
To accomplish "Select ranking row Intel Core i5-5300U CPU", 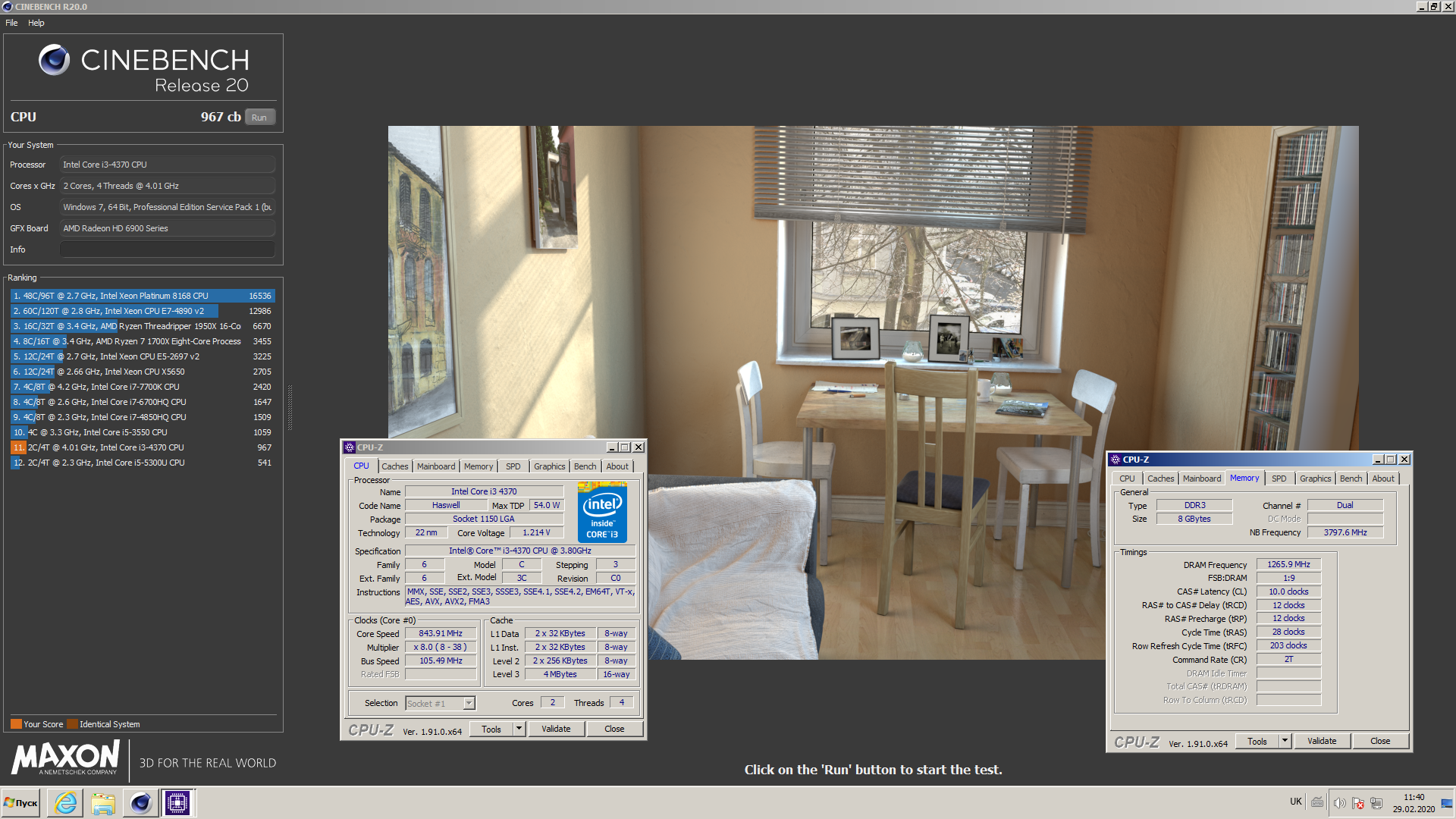I will 143,463.
